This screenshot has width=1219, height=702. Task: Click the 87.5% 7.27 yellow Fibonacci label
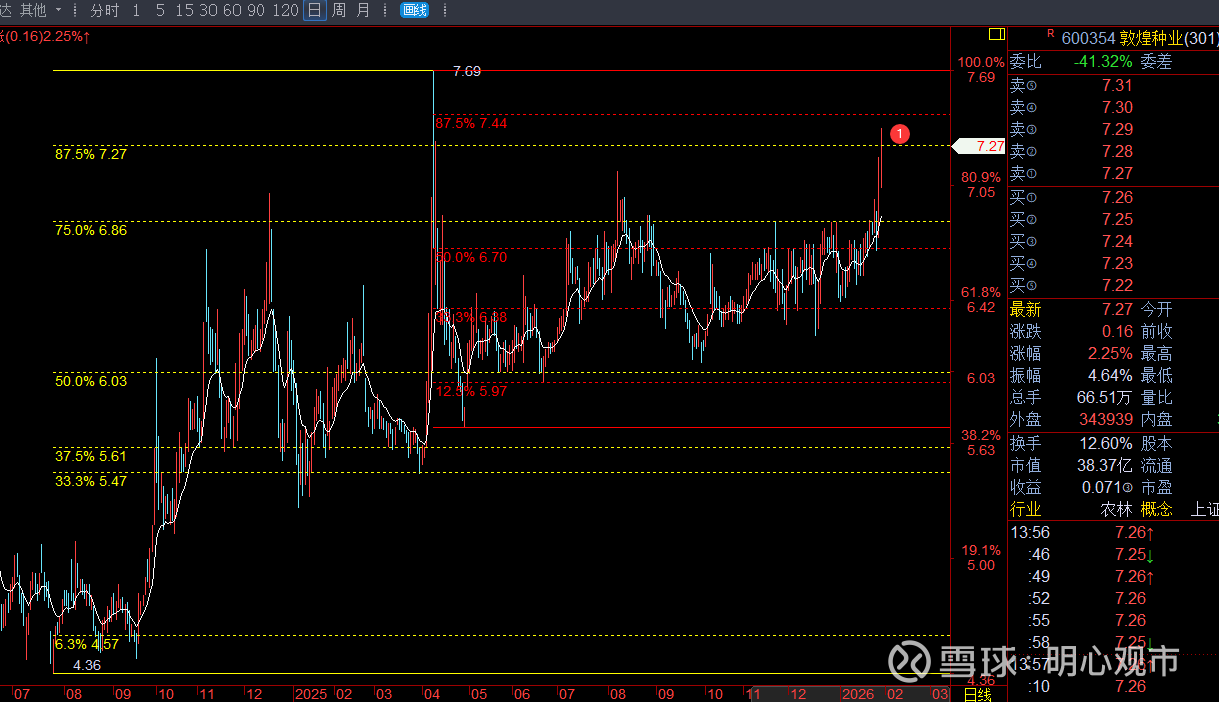(91, 154)
